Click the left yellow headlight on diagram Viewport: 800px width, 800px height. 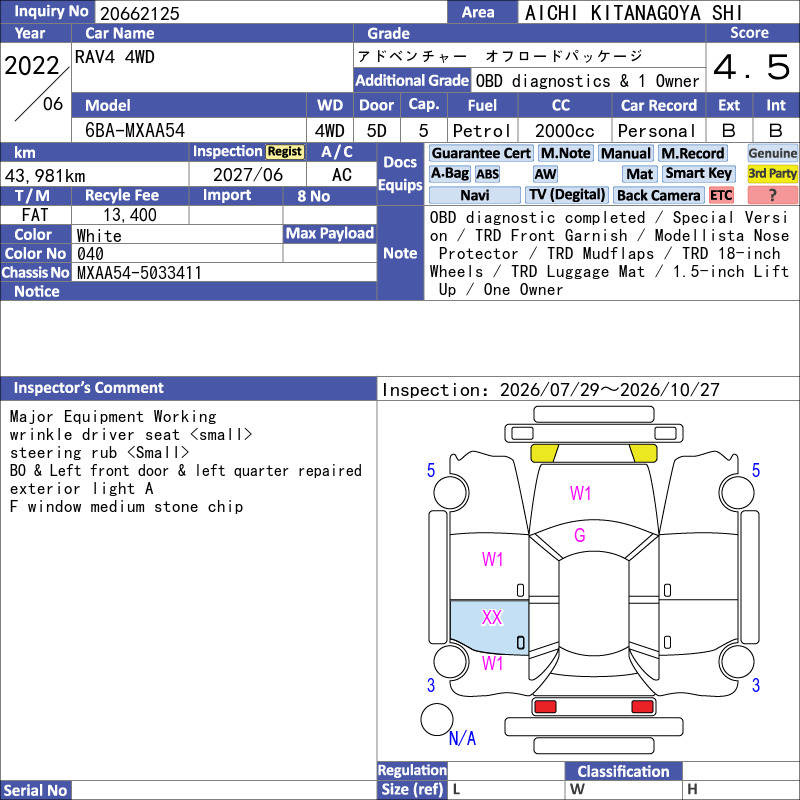pos(544,453)
